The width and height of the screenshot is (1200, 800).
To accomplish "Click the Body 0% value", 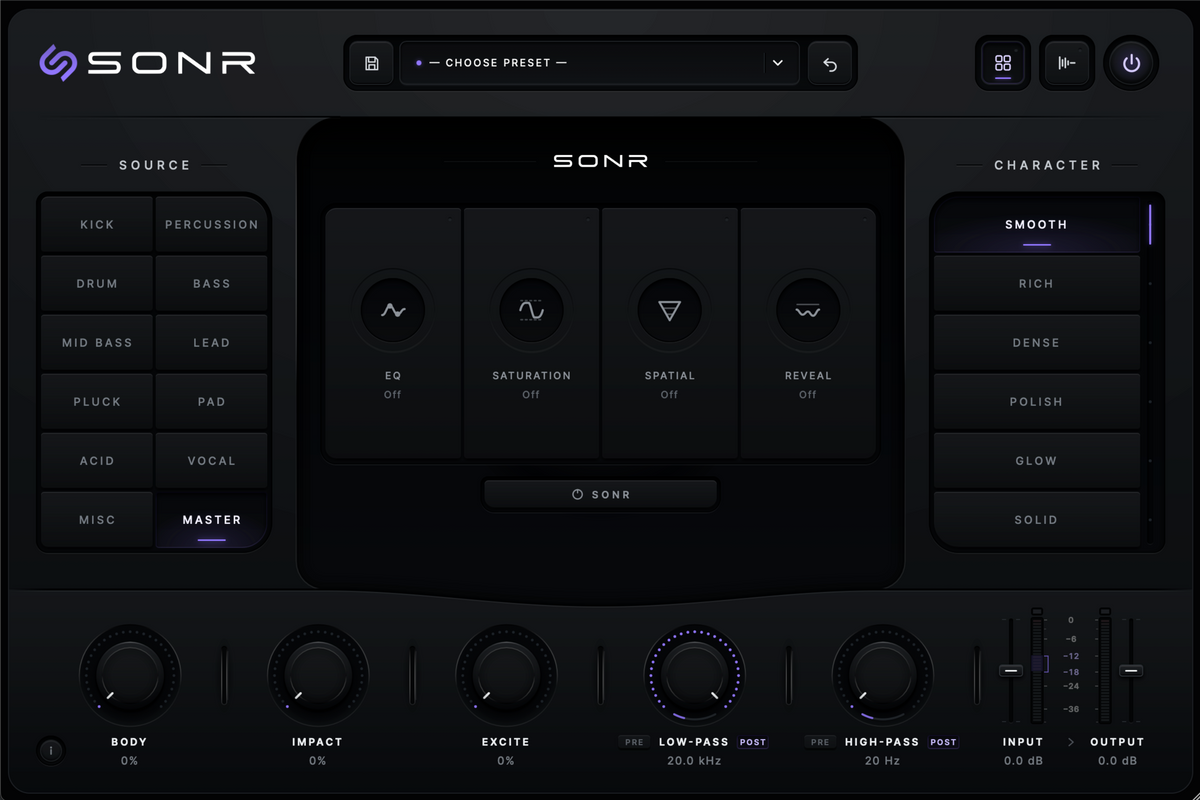I will point(129,761).
